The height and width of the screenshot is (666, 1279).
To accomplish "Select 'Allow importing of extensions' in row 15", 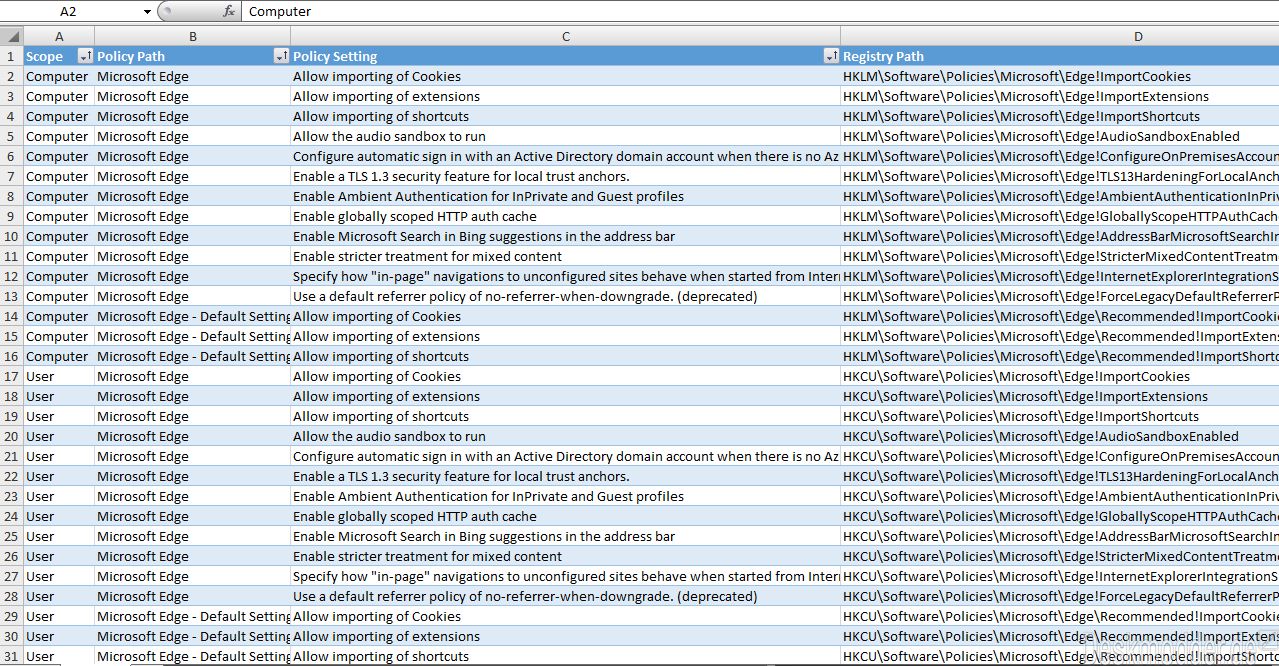I will (566, 336).
